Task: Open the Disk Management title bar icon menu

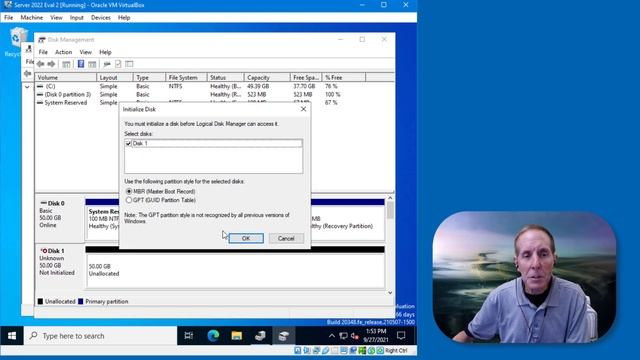Action: [42, 40]
